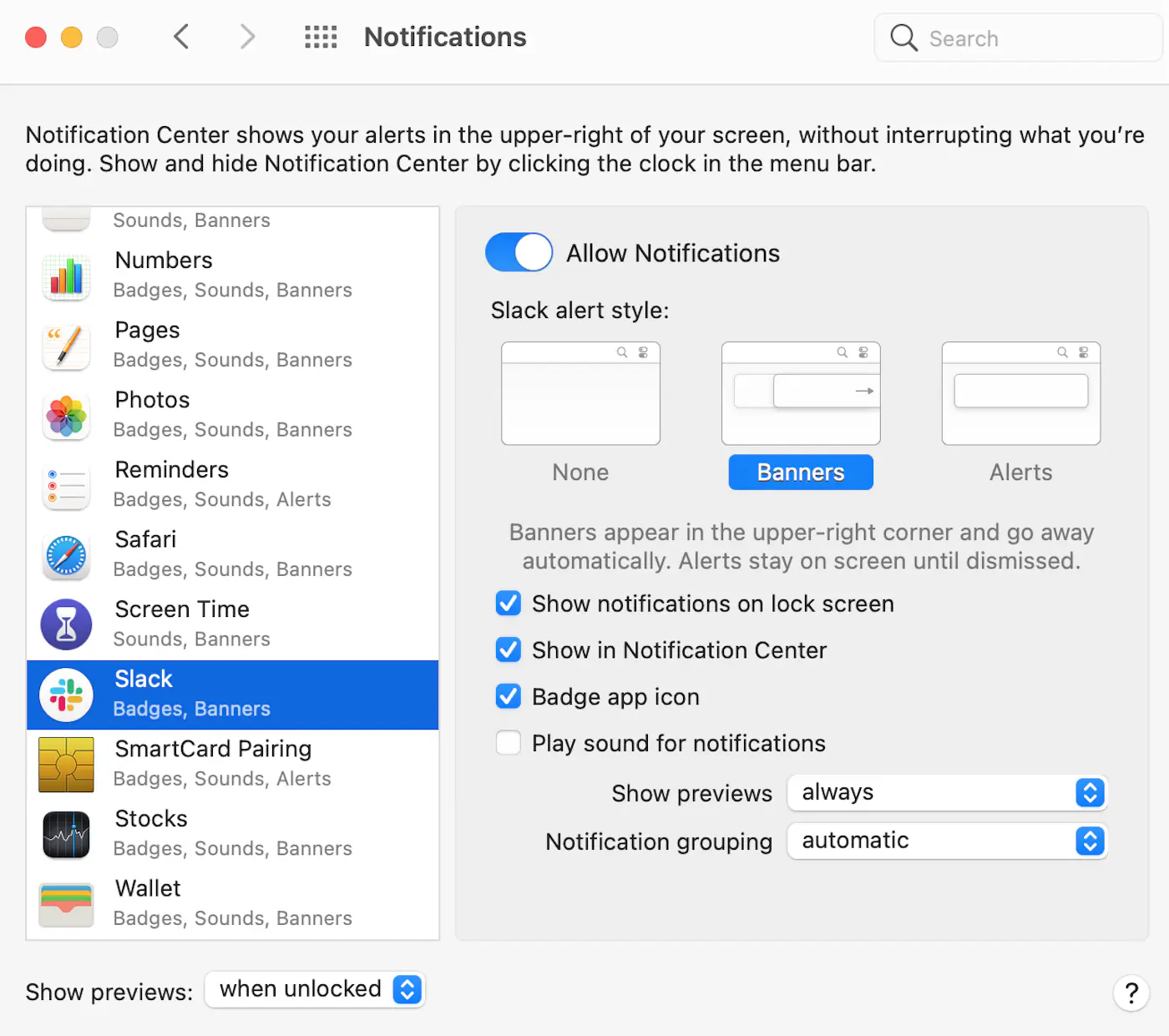This screenshot has width=1169, height=1036.
Task: Open Safari notification settings
Action: [x=232, y=553]
